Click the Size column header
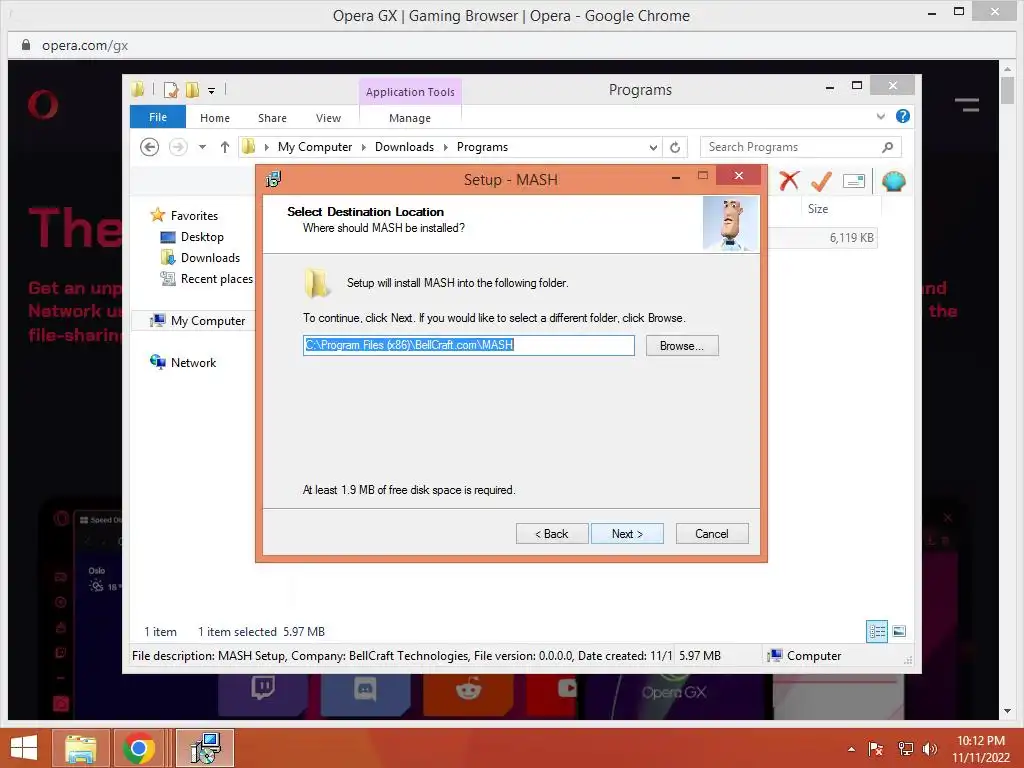 point(818,209)
